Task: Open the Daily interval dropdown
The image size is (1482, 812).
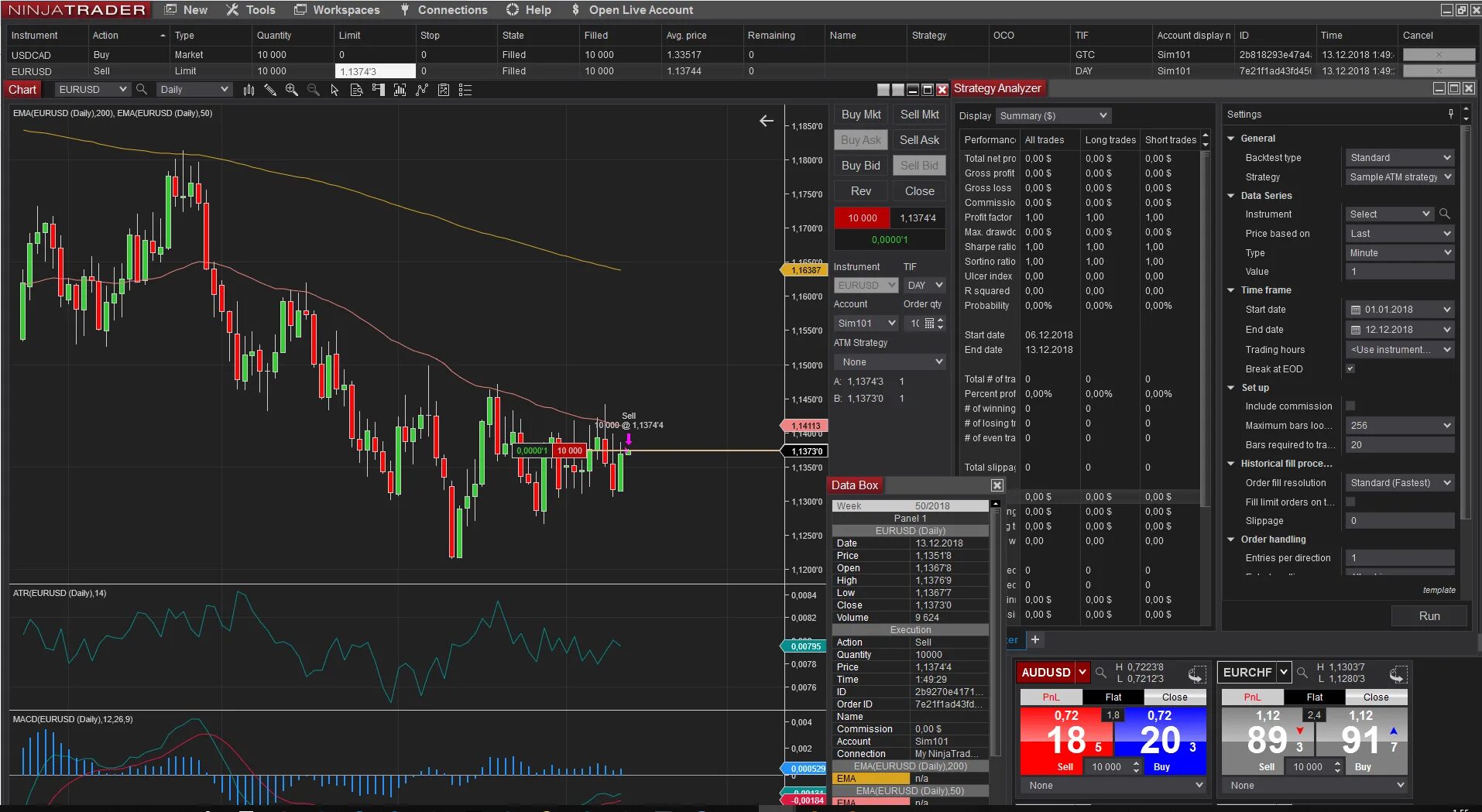Action: [194, 90]
